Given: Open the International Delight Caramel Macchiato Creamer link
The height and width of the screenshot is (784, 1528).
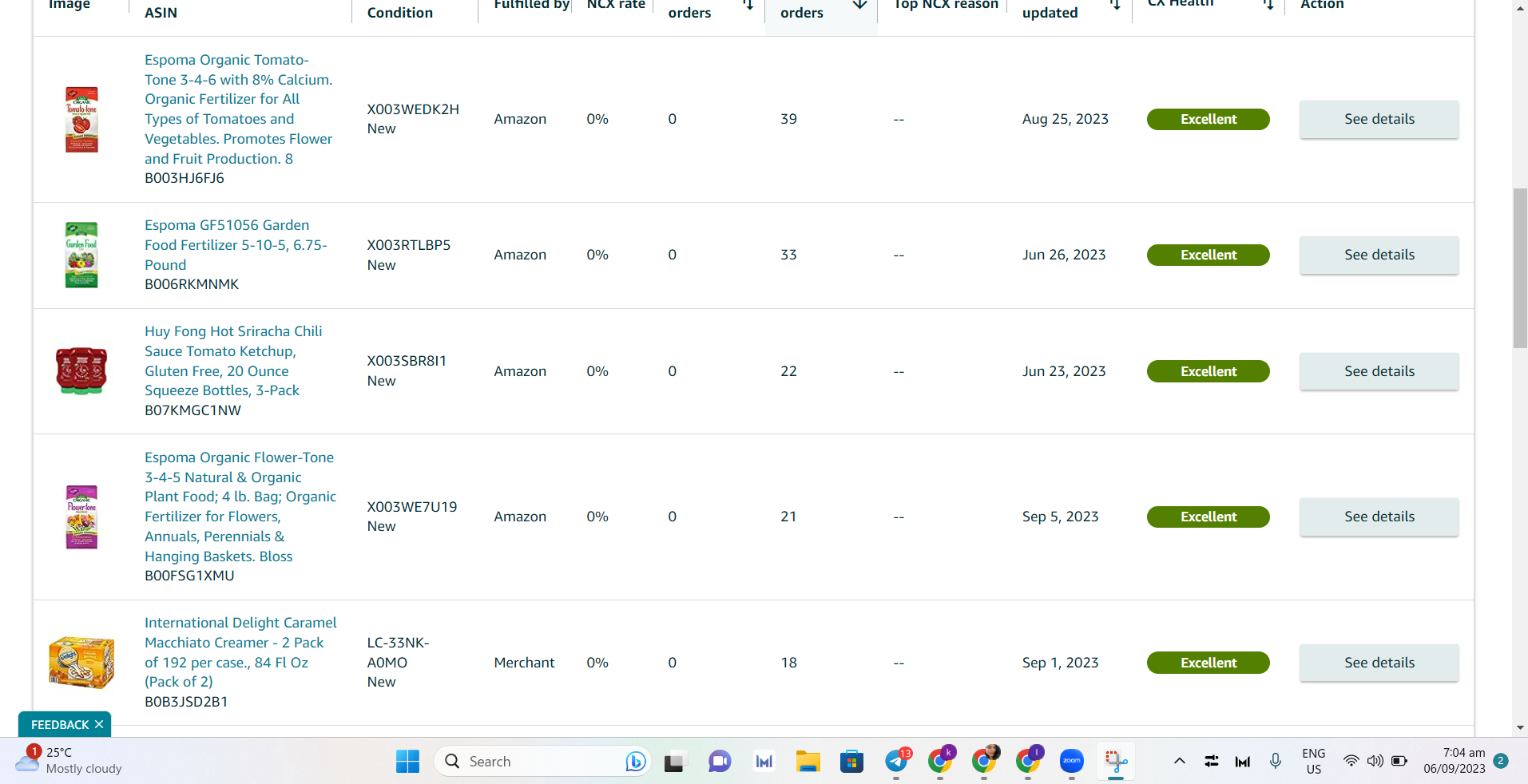Looking at the screenshot, I should [x=240, y=652].
